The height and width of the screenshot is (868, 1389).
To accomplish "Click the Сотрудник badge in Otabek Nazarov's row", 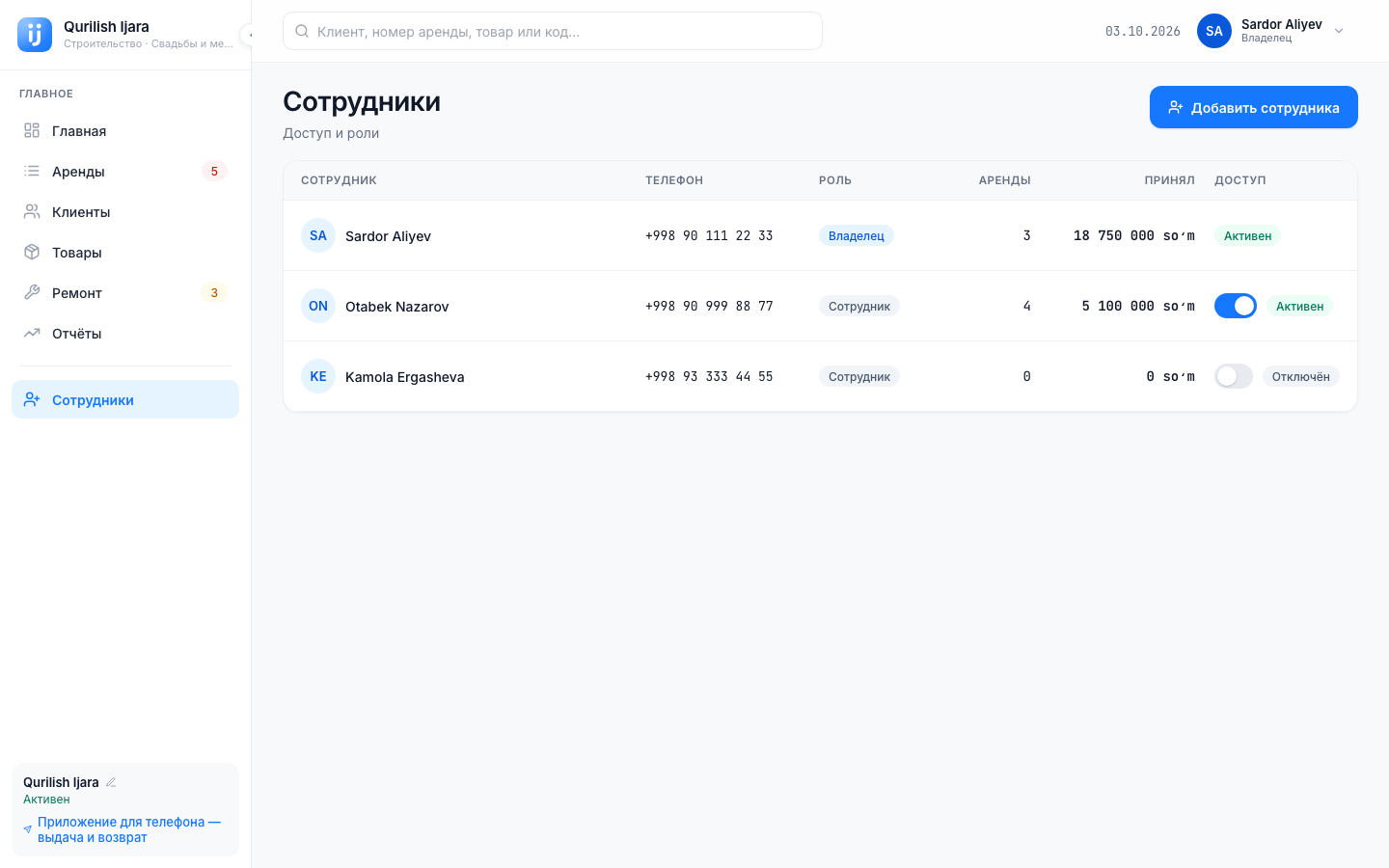I will coord(859,306).
